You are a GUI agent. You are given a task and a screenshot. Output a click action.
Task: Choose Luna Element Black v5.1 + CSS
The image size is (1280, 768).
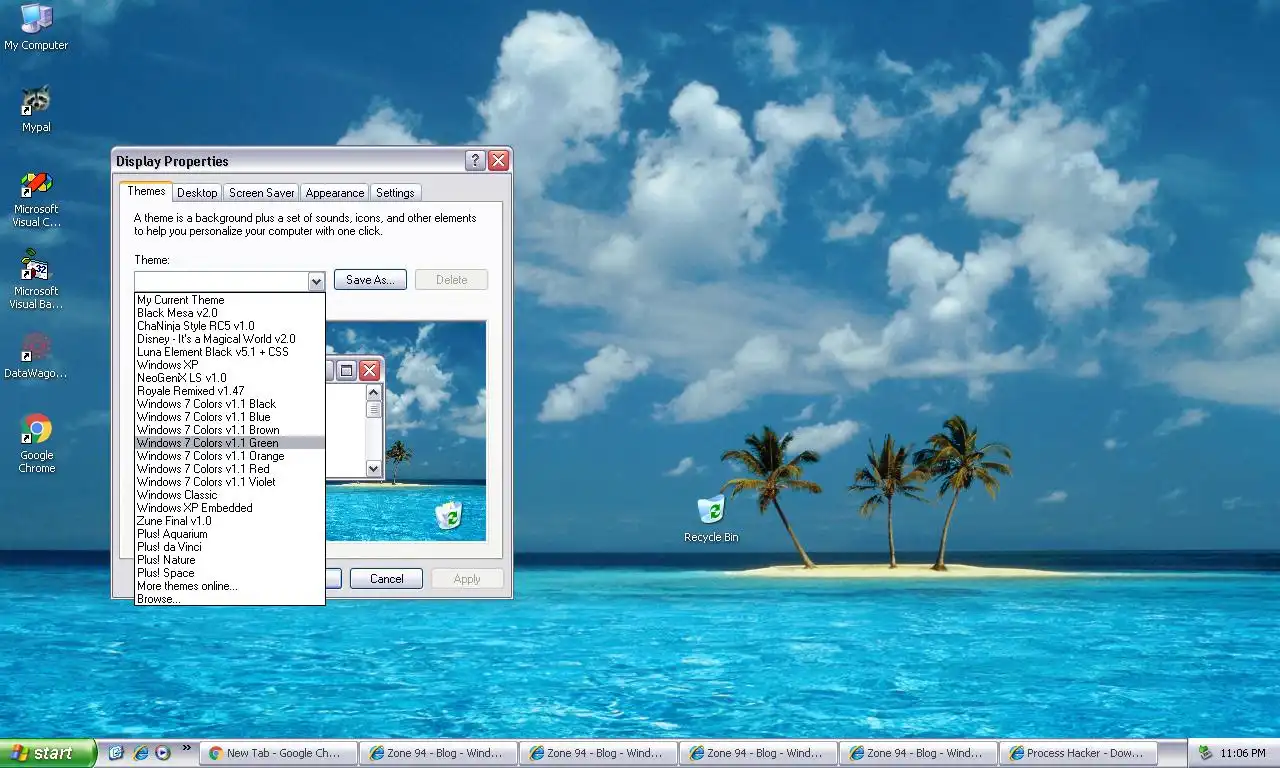230,352
